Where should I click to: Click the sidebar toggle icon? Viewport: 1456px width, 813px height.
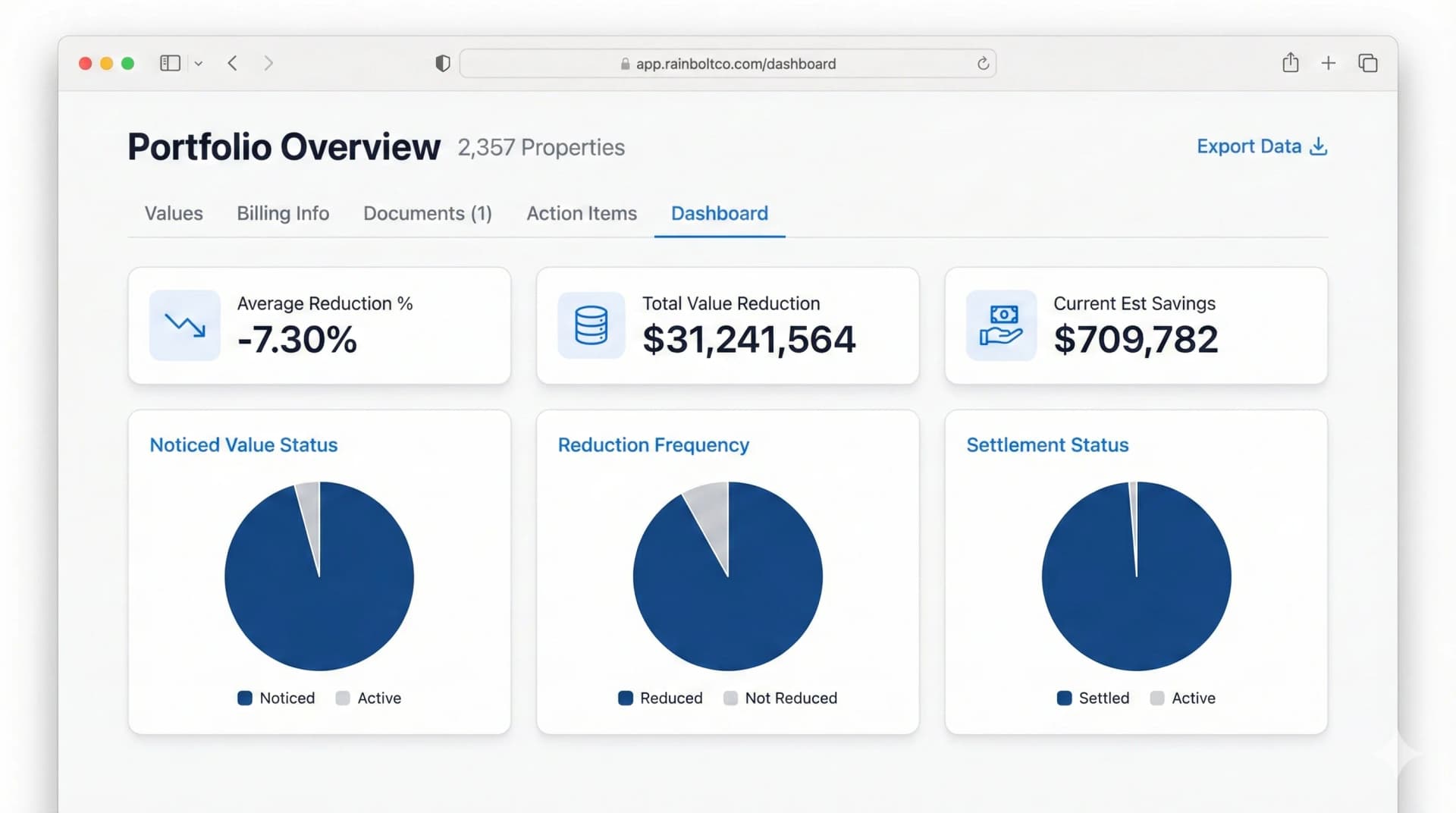coord(170,63)
